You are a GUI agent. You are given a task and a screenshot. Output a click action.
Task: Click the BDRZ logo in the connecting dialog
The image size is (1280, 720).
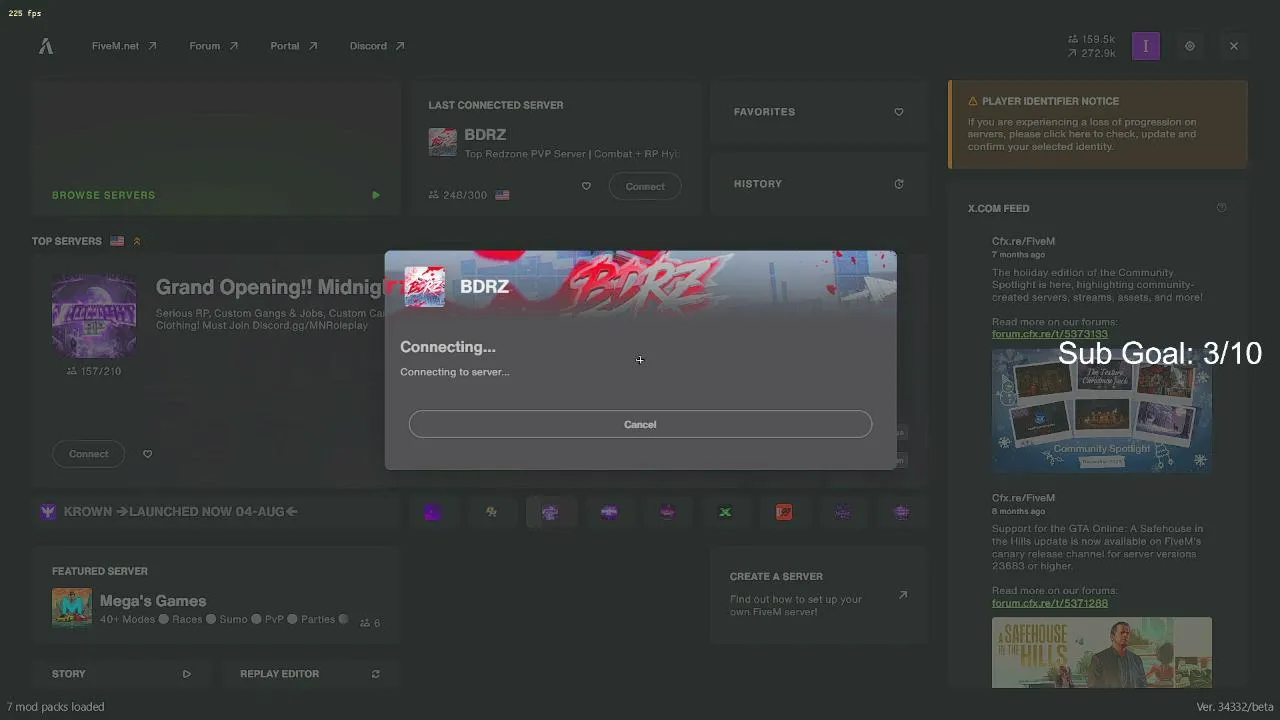tap(424, 287)
